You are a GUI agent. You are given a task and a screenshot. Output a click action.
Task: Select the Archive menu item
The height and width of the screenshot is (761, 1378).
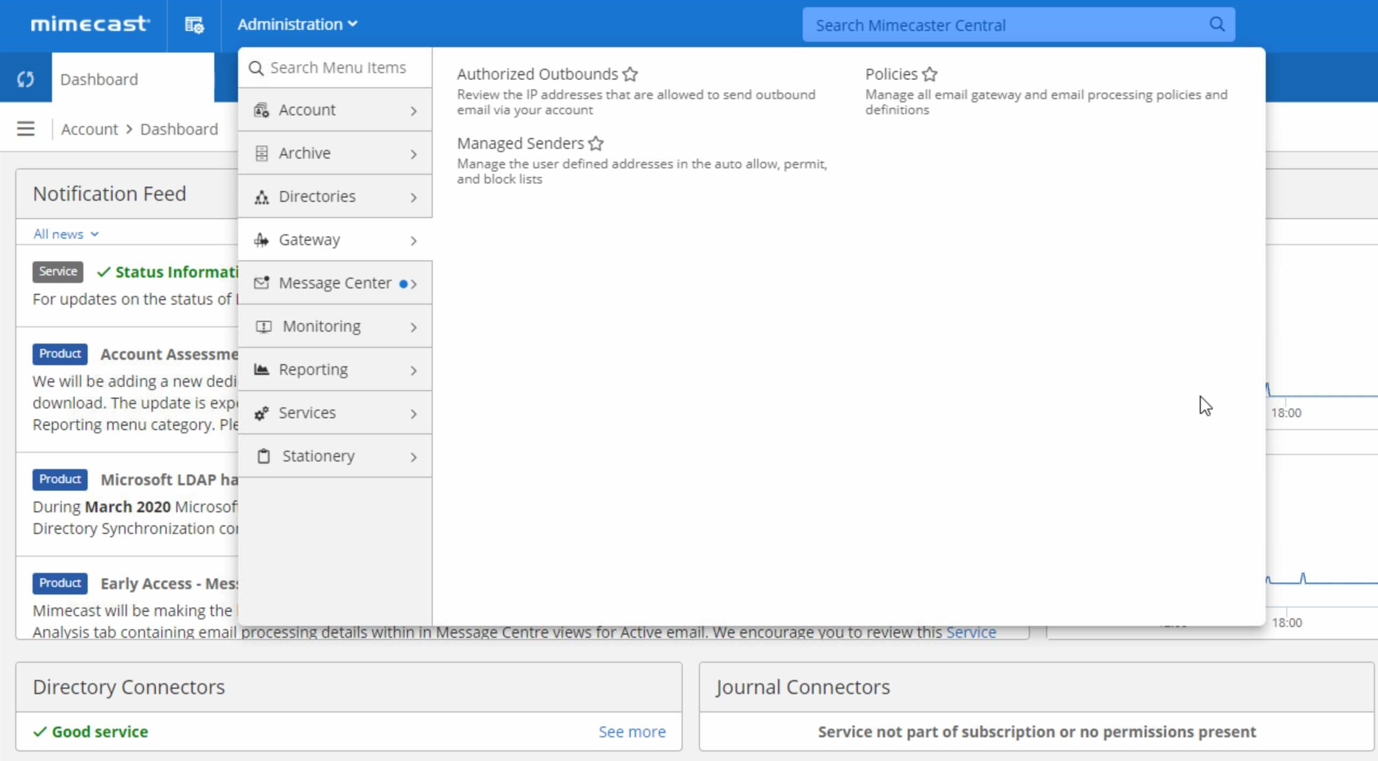(x=335, y=153)
